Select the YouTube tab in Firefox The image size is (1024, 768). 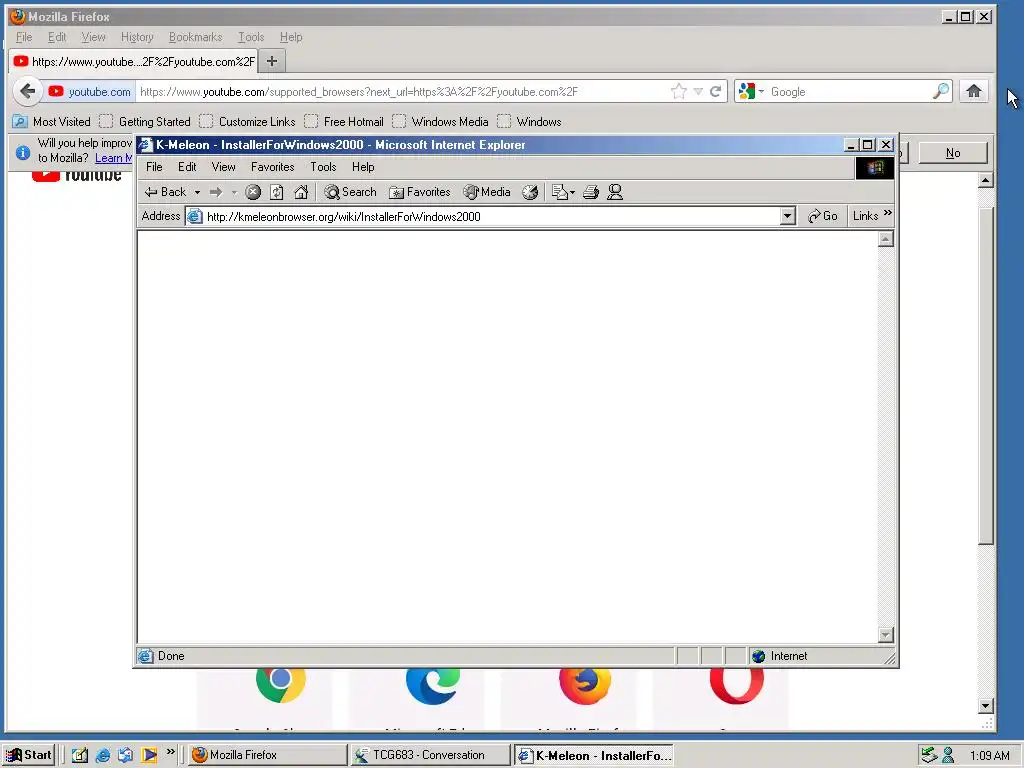[133, 61]
